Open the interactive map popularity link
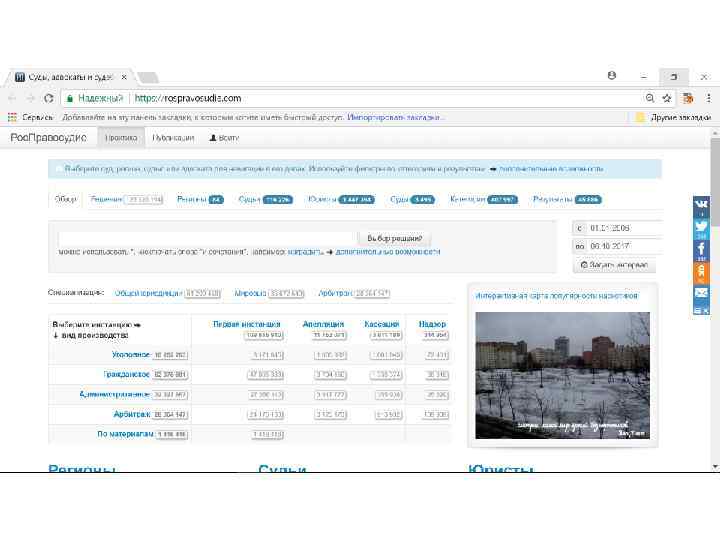Viewport: 720px width, 540px height. click(x=556, y=296)
